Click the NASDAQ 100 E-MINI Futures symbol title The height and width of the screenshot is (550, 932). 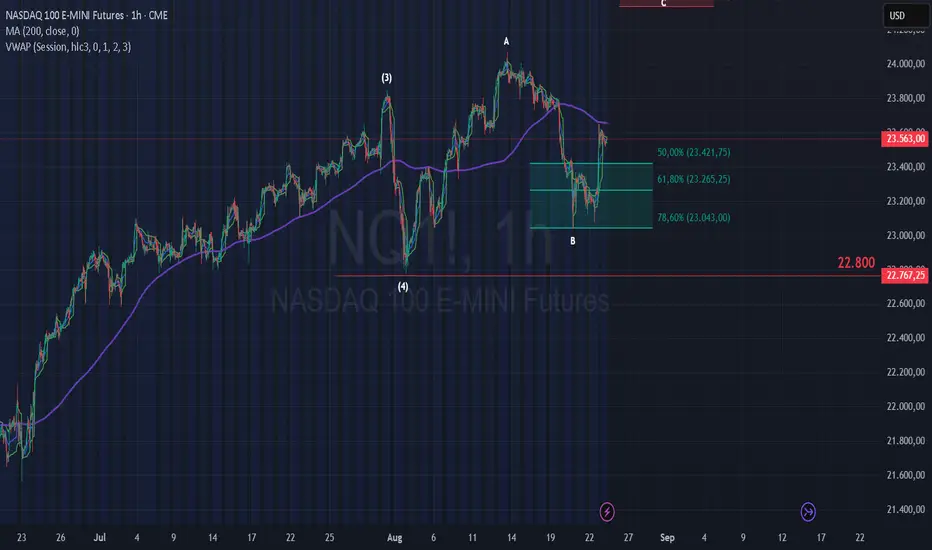click(x=87, y=15)
